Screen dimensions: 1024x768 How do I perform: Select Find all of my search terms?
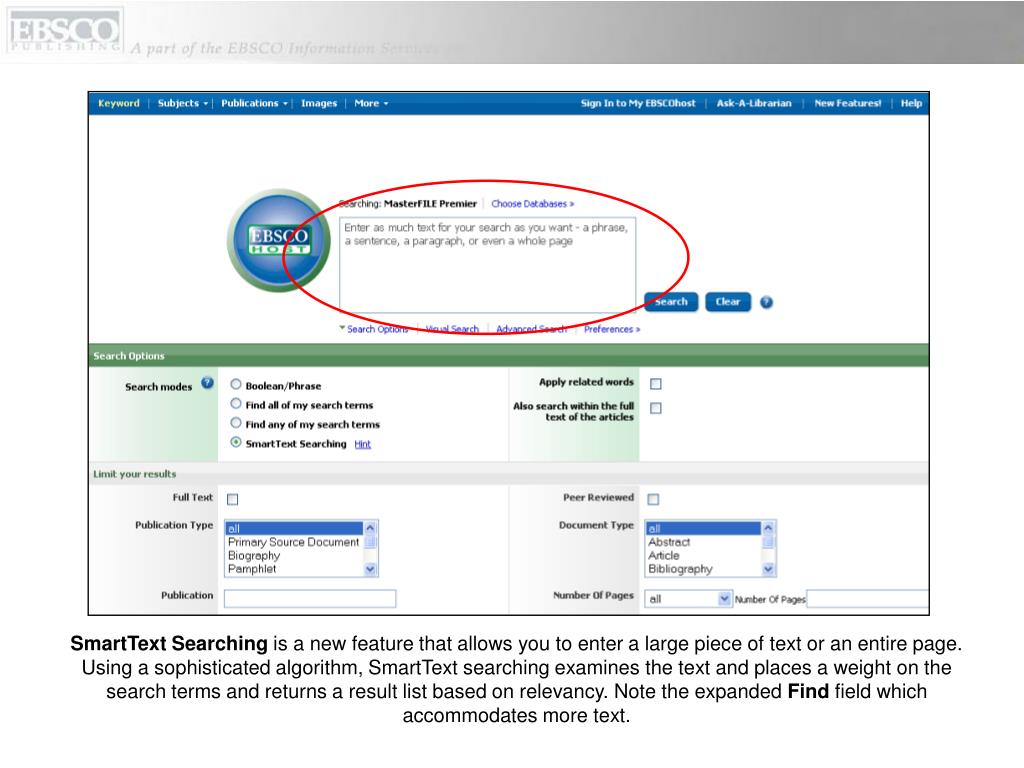coord(236,404)
